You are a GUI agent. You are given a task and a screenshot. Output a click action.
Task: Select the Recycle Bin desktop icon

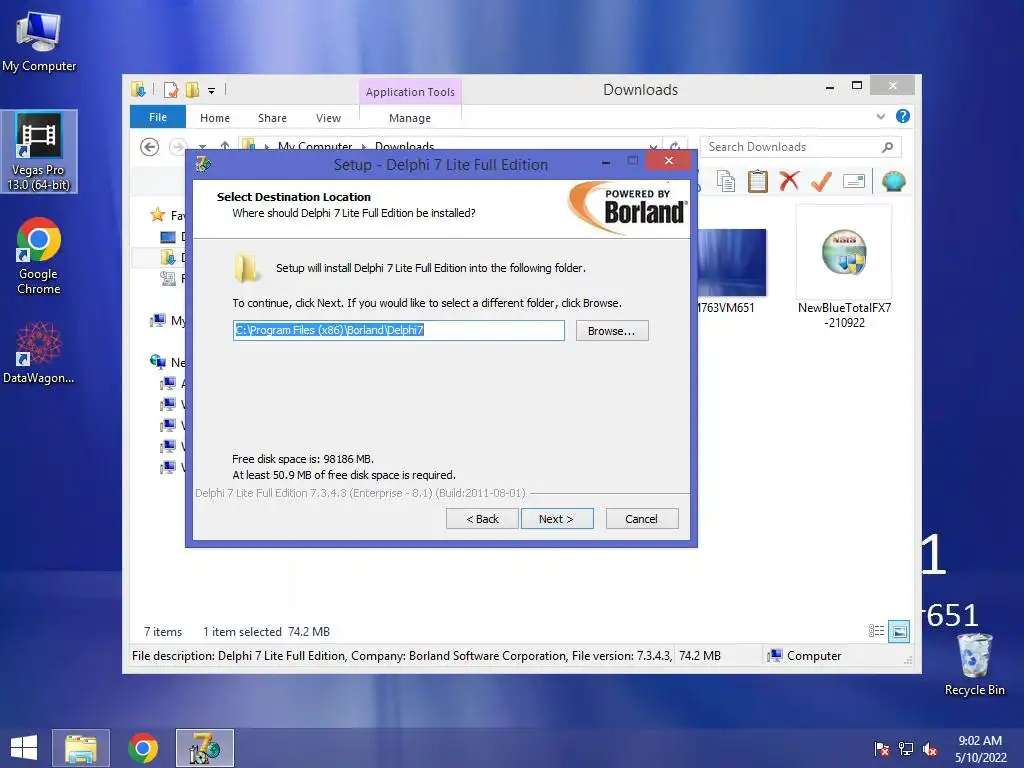tap(974, 664)
